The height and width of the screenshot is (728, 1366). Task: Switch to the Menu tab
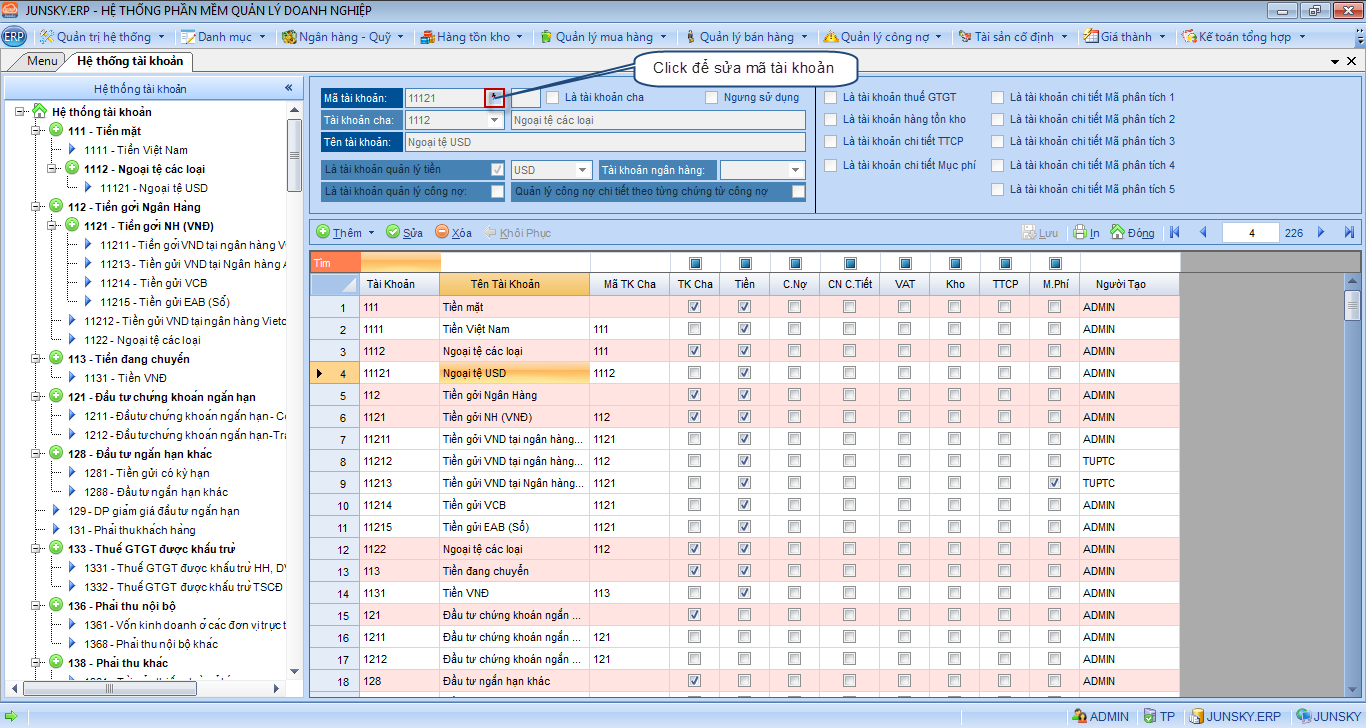[42, 61]
